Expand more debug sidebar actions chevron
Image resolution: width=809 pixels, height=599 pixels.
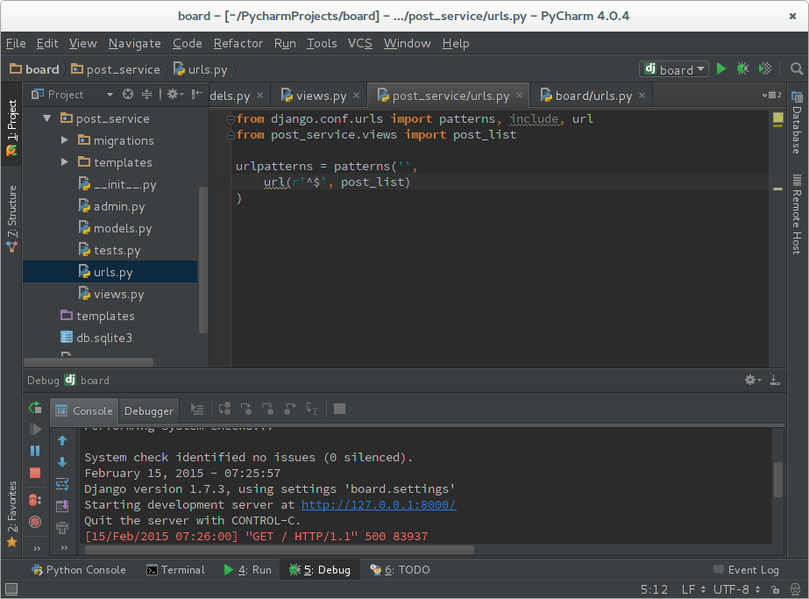[x=37, y=548]
